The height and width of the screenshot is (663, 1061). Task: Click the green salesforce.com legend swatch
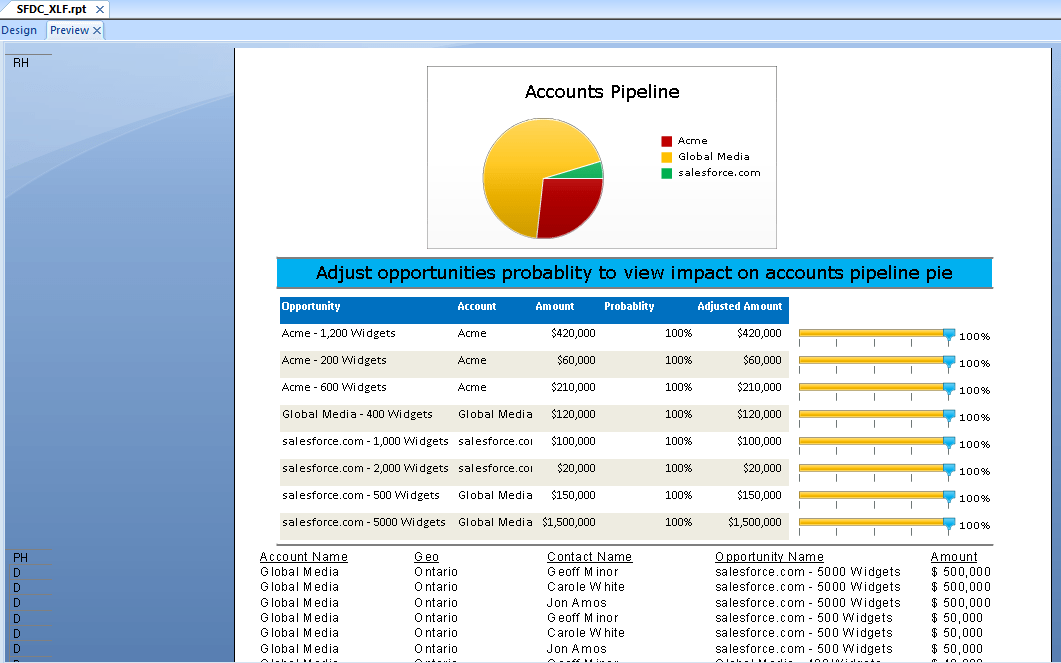(x=667, y=173)
